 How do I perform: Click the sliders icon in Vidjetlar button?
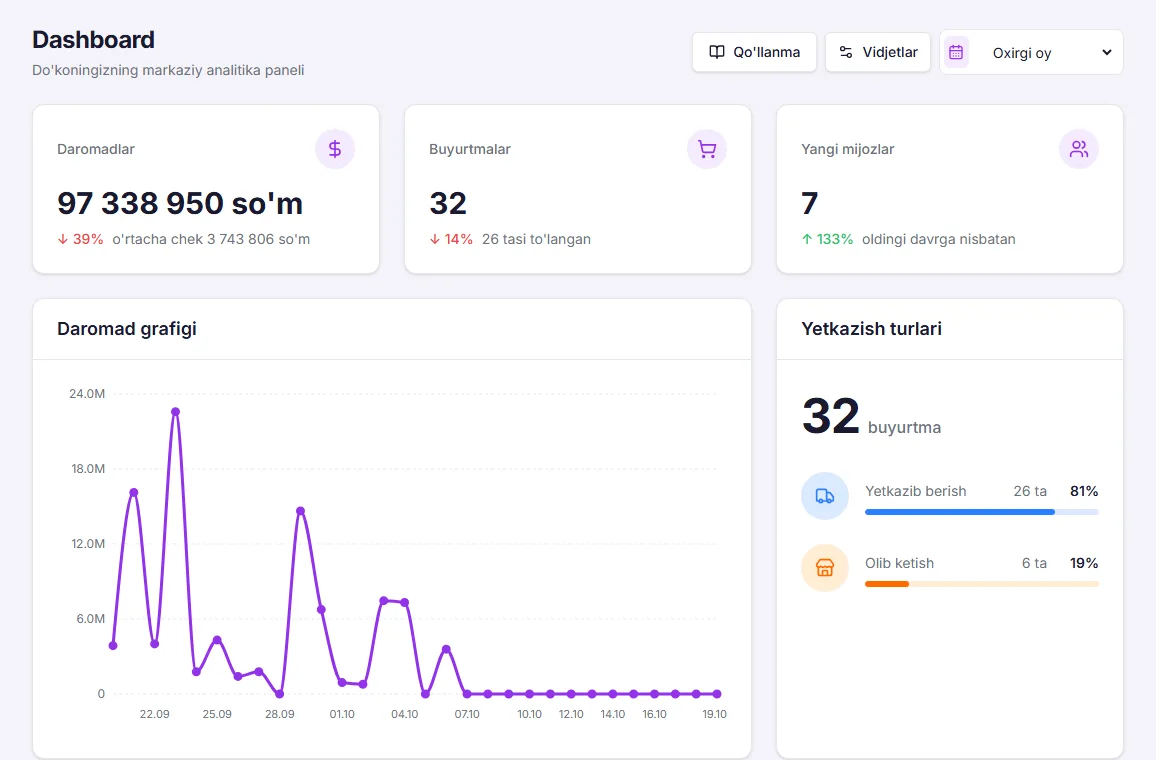point(846,52)
